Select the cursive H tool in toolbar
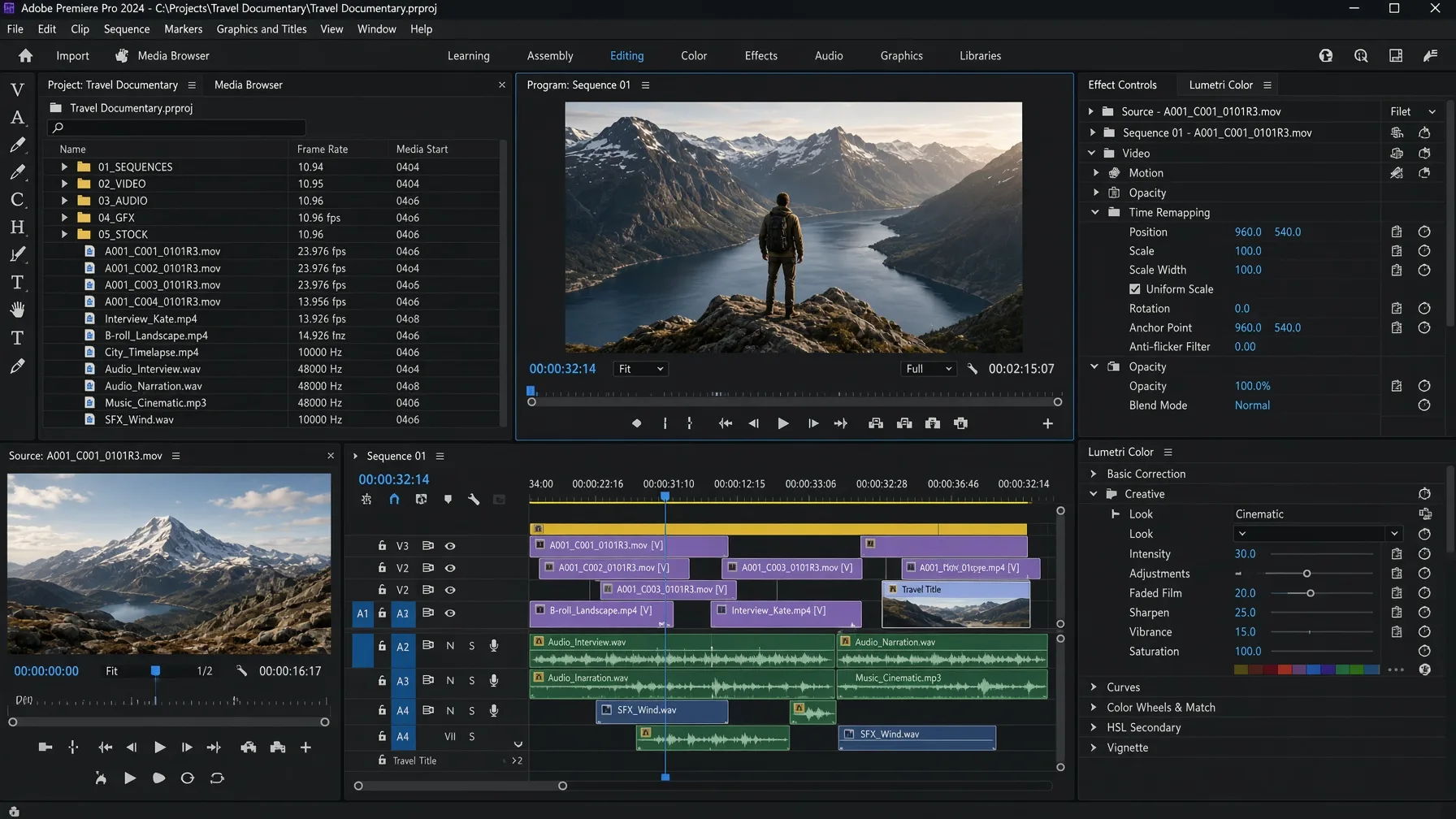This screenshot has width=1456, height=819. (17, 227)
